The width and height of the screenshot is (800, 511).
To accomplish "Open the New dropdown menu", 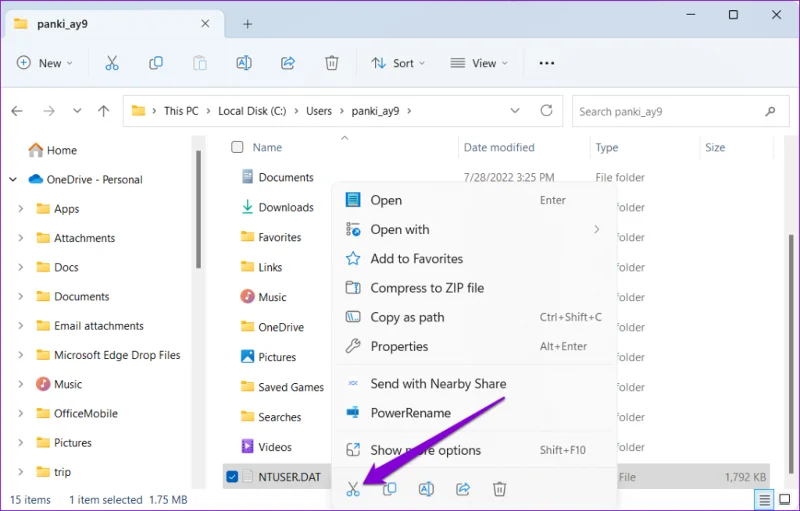I will click(44, 63).
